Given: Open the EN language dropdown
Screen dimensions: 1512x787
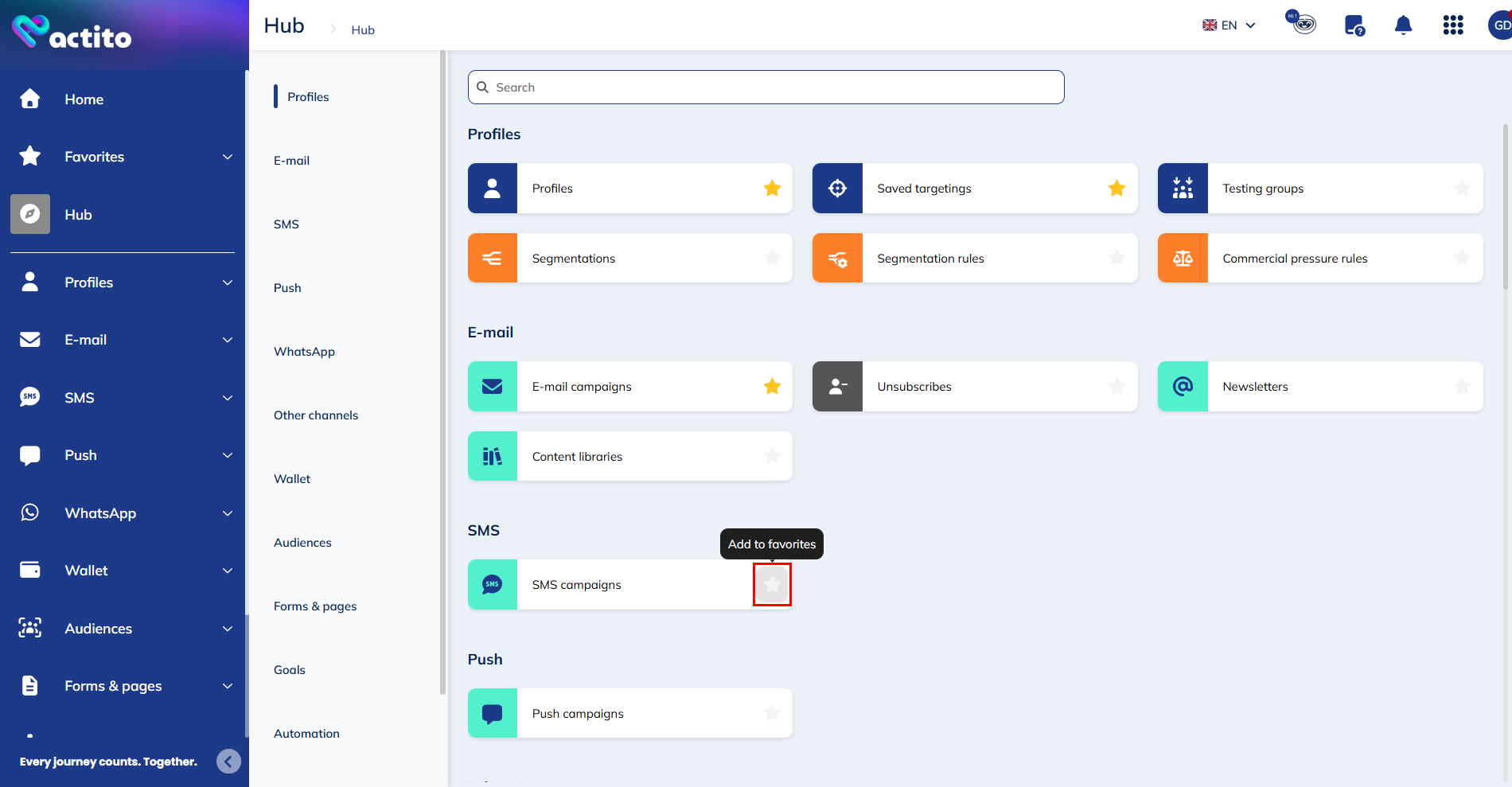Looking at the screenshot, I should click(x=1229, y=25).
